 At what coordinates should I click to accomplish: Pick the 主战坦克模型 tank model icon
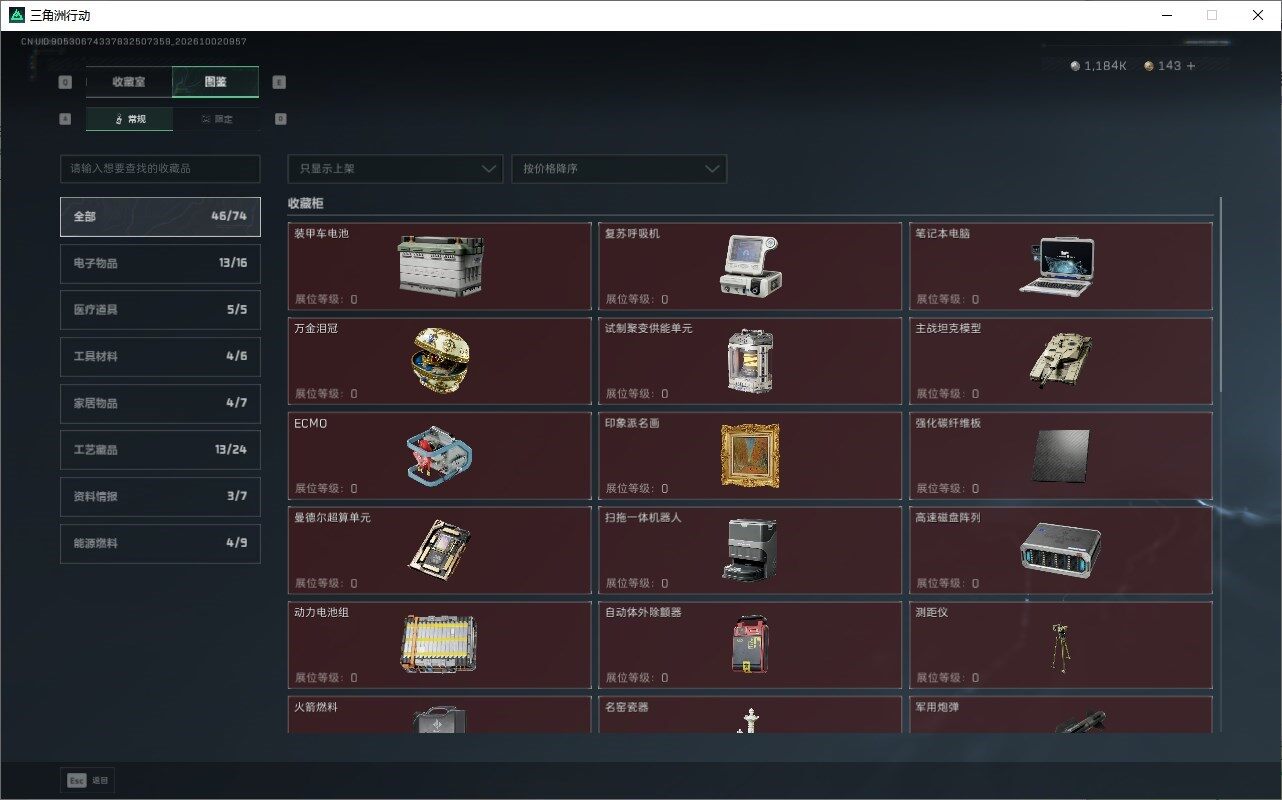coord(1060,359)
